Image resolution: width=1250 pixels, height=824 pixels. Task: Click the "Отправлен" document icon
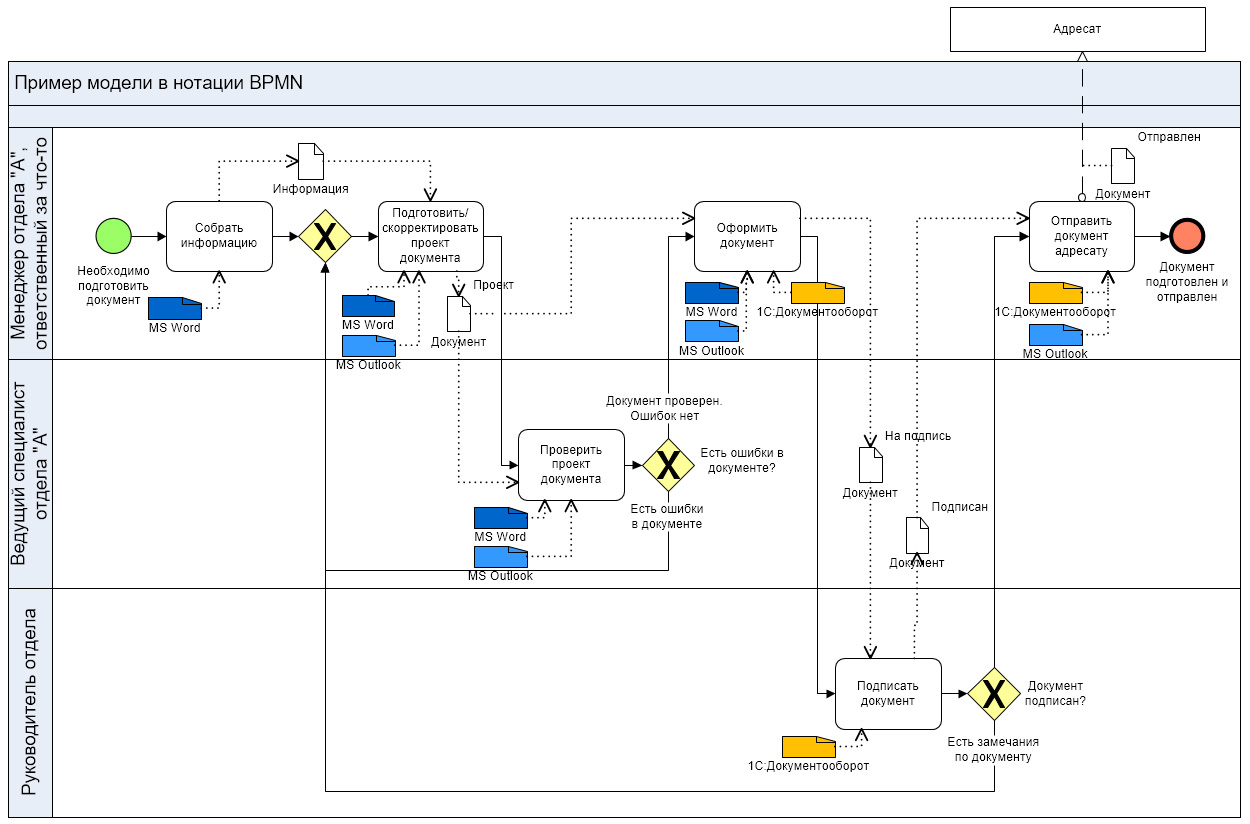(1123, 166)
